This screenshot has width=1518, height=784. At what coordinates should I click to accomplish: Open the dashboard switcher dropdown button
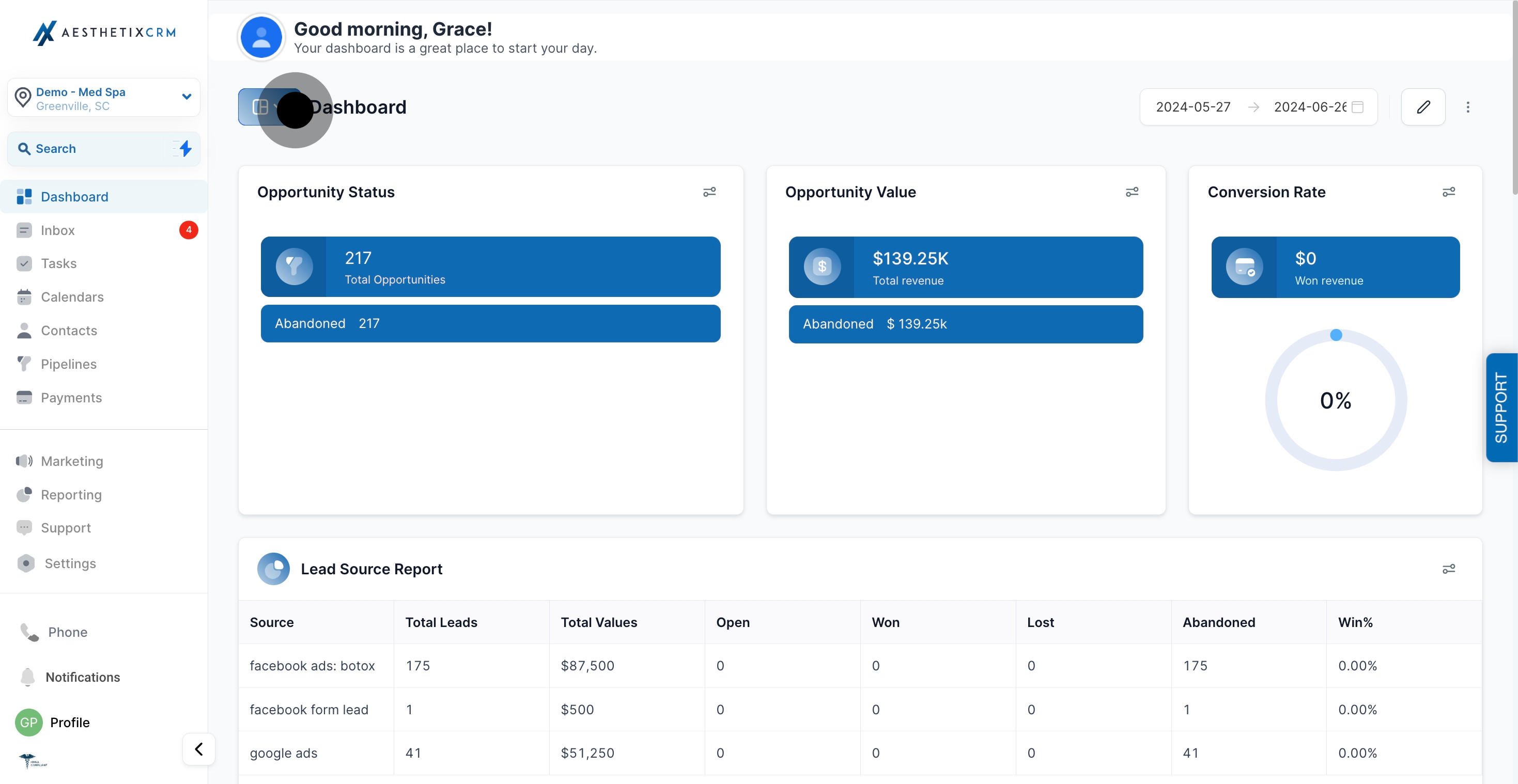tap(267, 106)
